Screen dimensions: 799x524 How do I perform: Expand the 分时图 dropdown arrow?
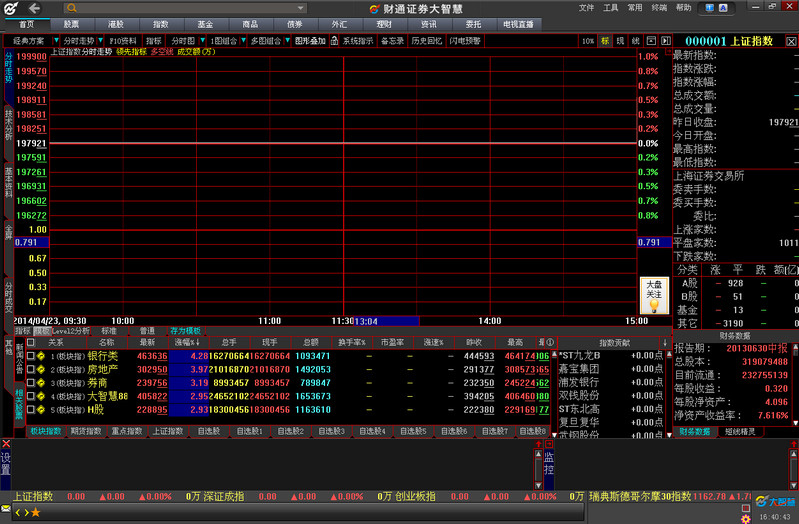202,41
